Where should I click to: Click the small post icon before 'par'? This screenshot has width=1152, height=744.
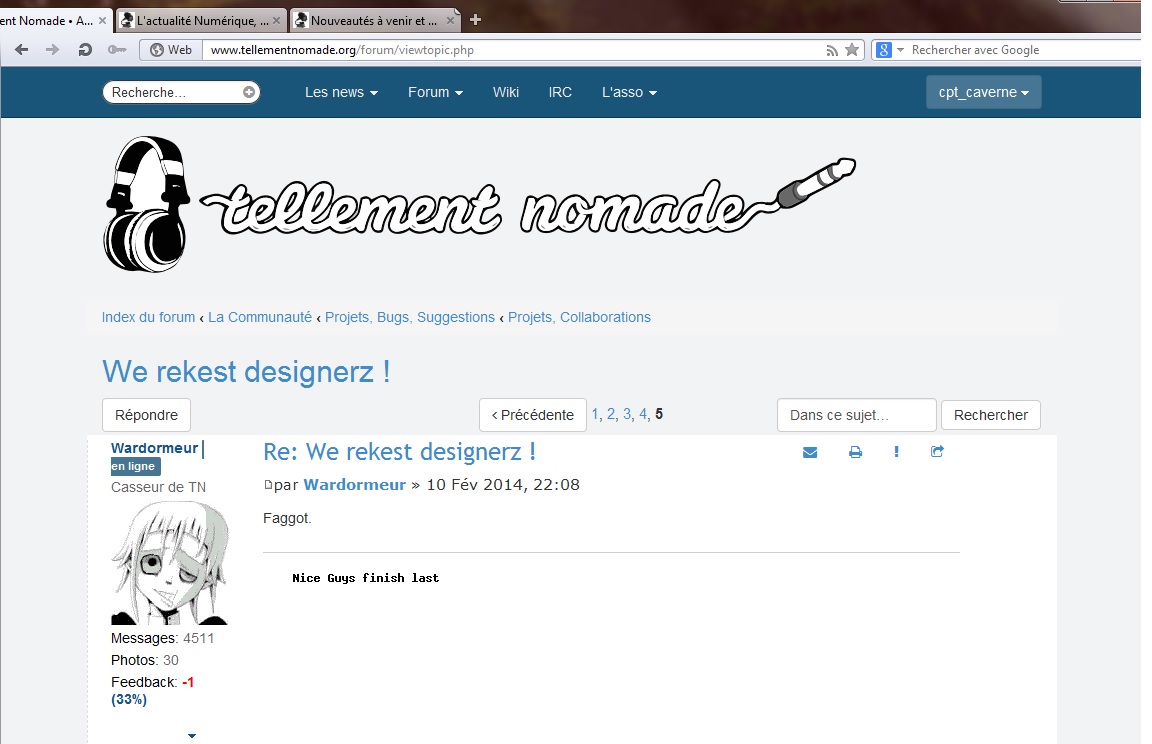(267, 485)
